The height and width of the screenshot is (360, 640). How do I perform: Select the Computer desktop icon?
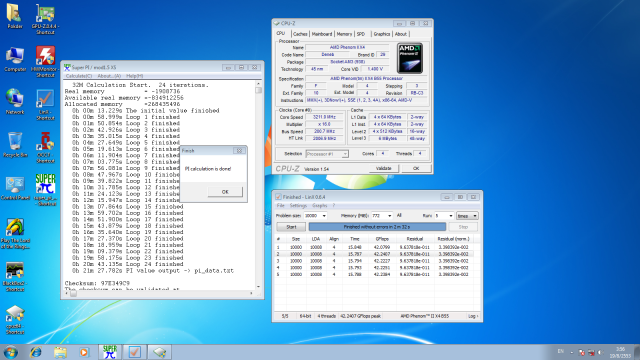click(x=15, y=60)
